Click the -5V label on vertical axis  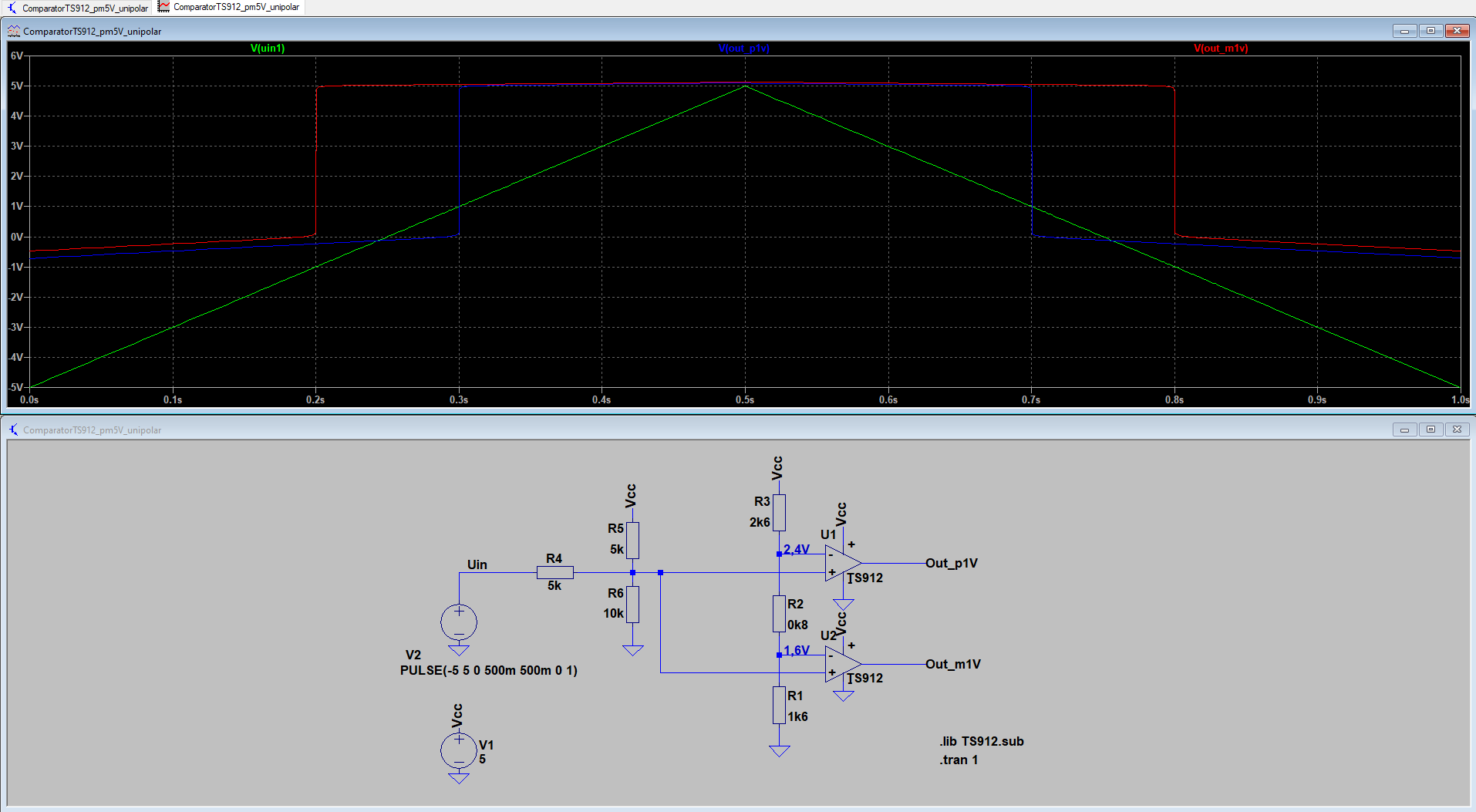(15, 387)
